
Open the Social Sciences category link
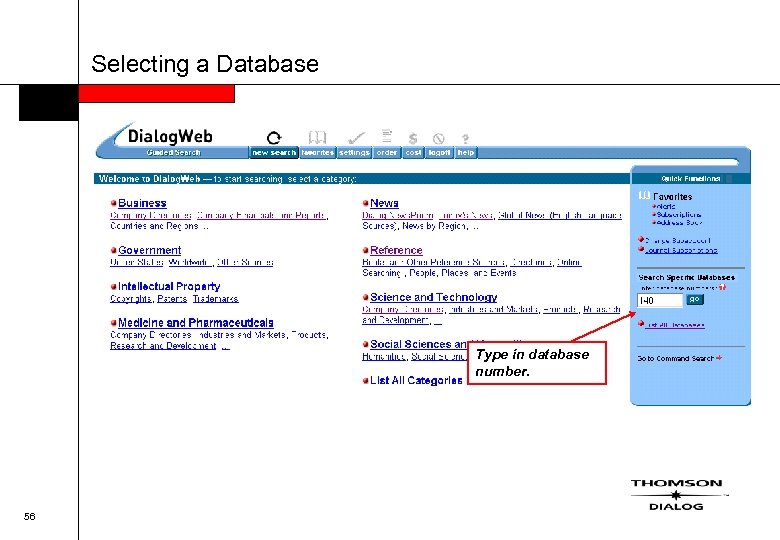tap(419, 344)
